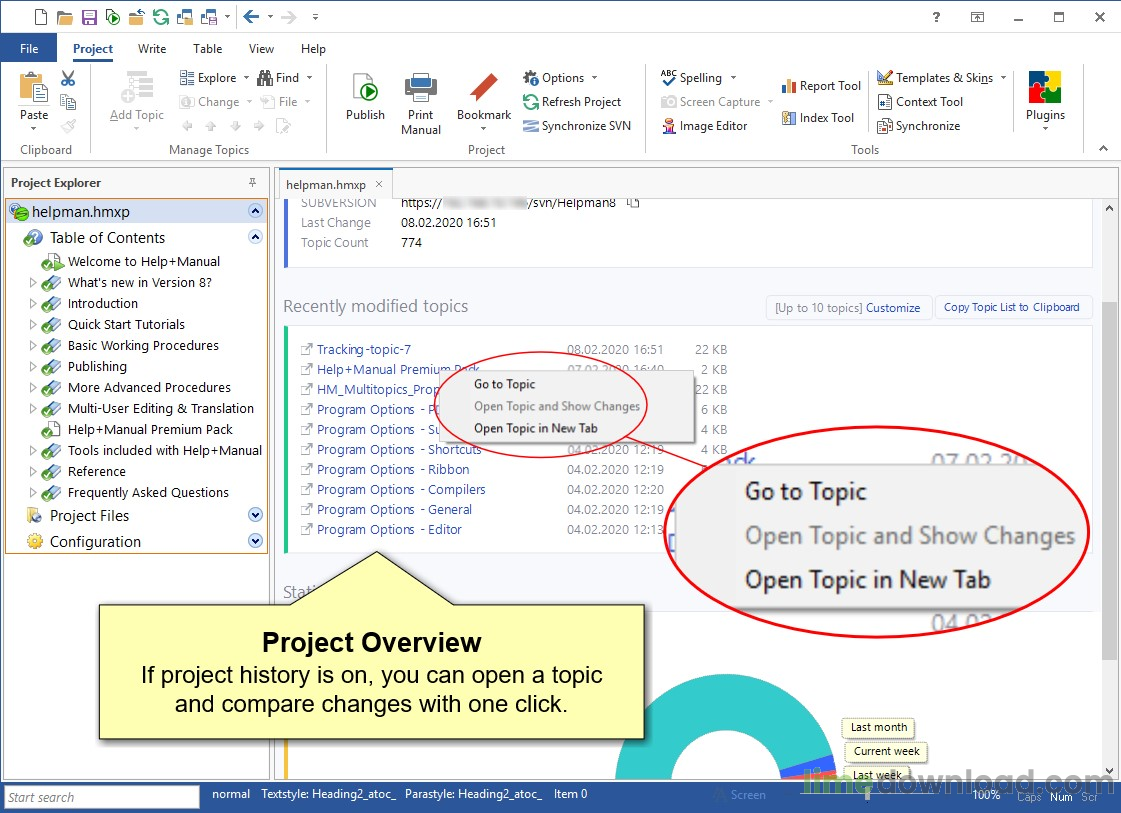Switch to the Table ribbon tab

pyautogui.click(x=207, y=49)
